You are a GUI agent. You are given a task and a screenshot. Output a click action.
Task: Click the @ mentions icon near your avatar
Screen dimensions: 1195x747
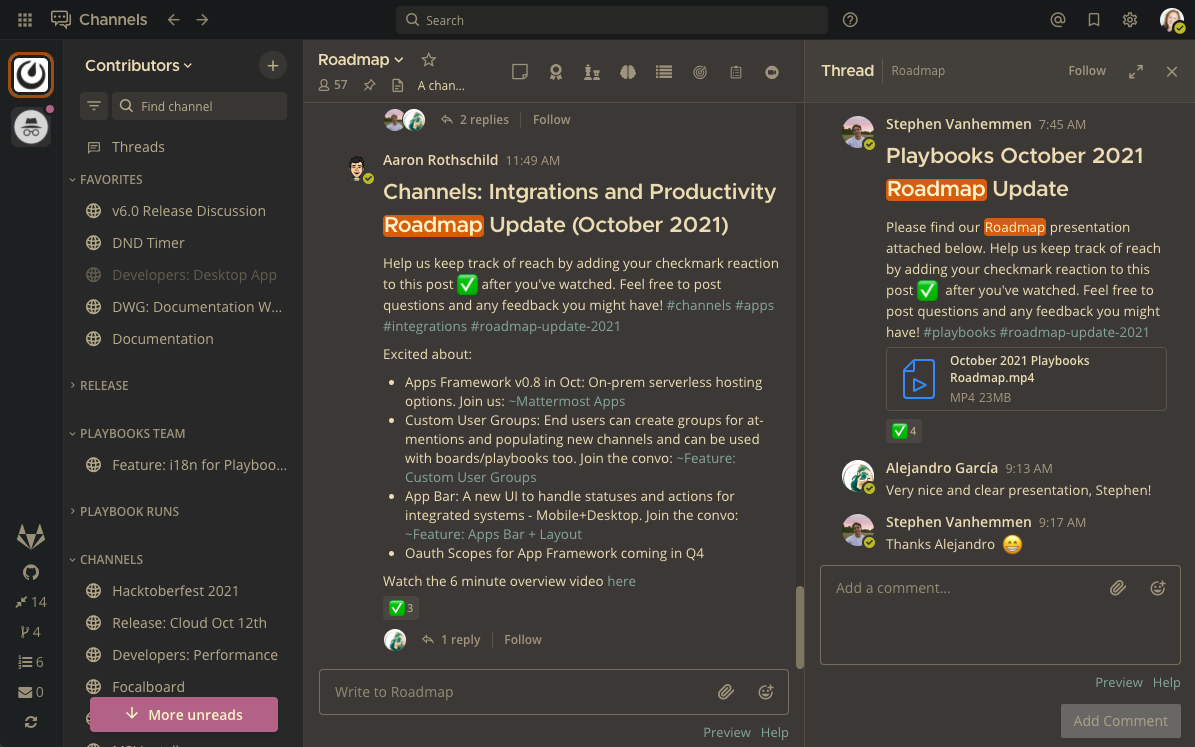click(x=1058, y=19)
